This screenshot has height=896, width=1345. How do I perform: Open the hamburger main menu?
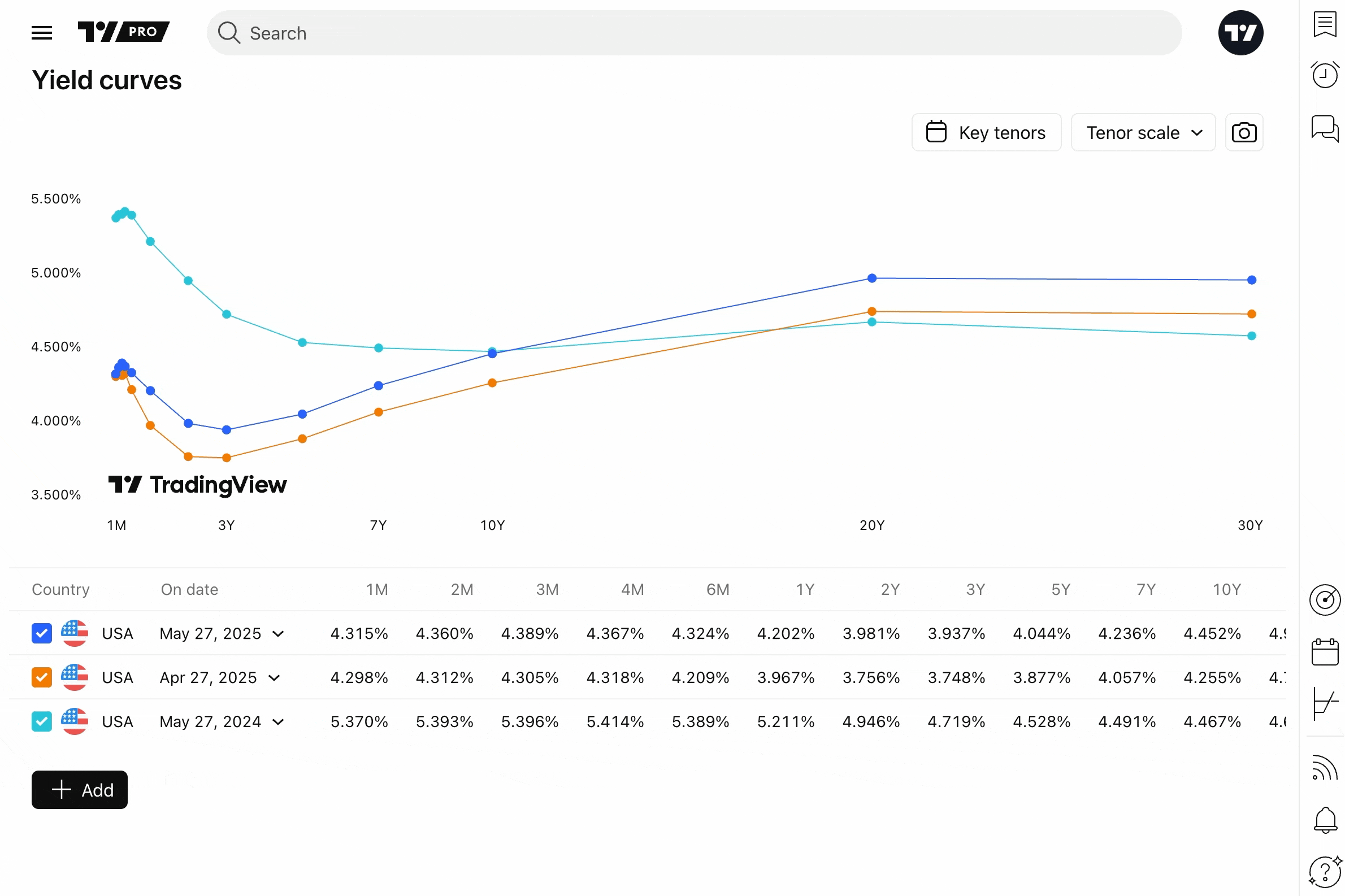(x=42, y=33)
